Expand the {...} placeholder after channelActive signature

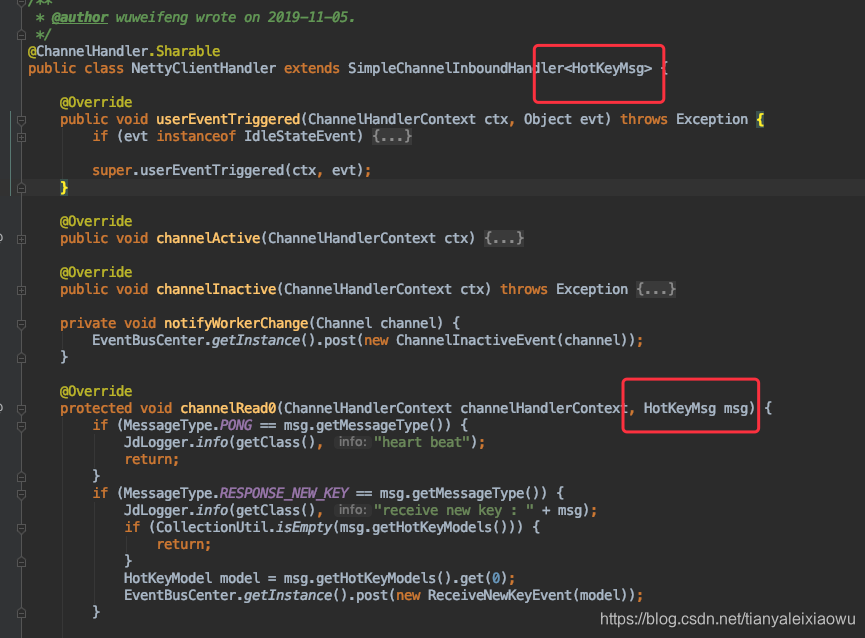[x=504, y=238]
